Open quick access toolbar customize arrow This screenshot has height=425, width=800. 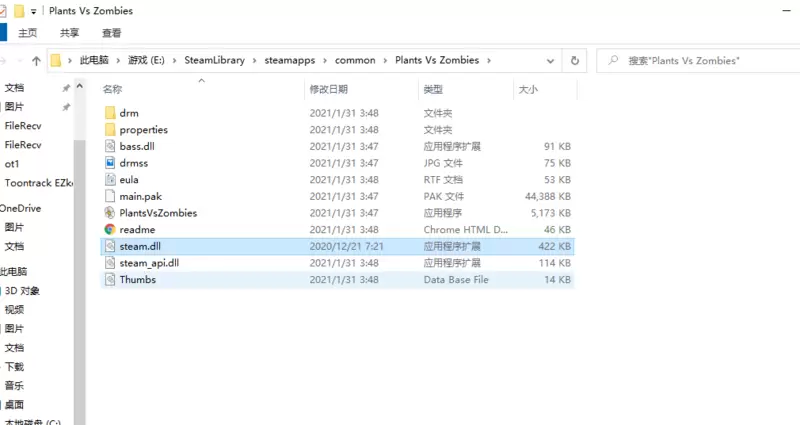33,11
